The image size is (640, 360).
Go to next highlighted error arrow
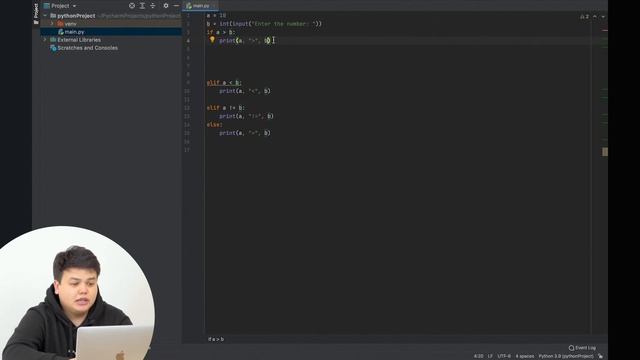[x=603, y=17]
